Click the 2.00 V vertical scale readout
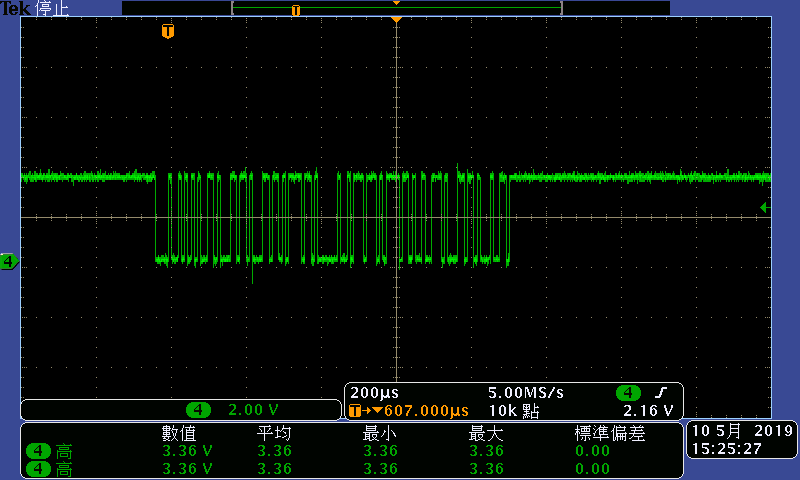800x480 pixels. click(x=253, y=410)
